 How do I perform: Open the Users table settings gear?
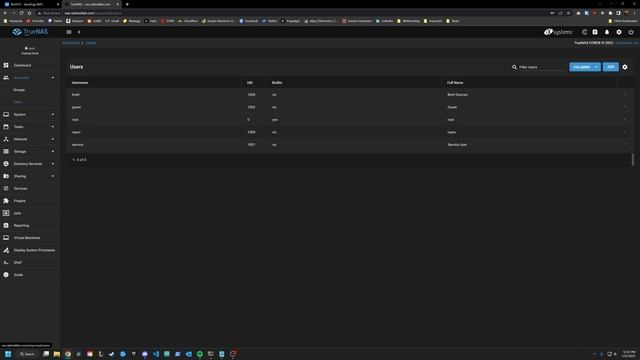(625, 67)
